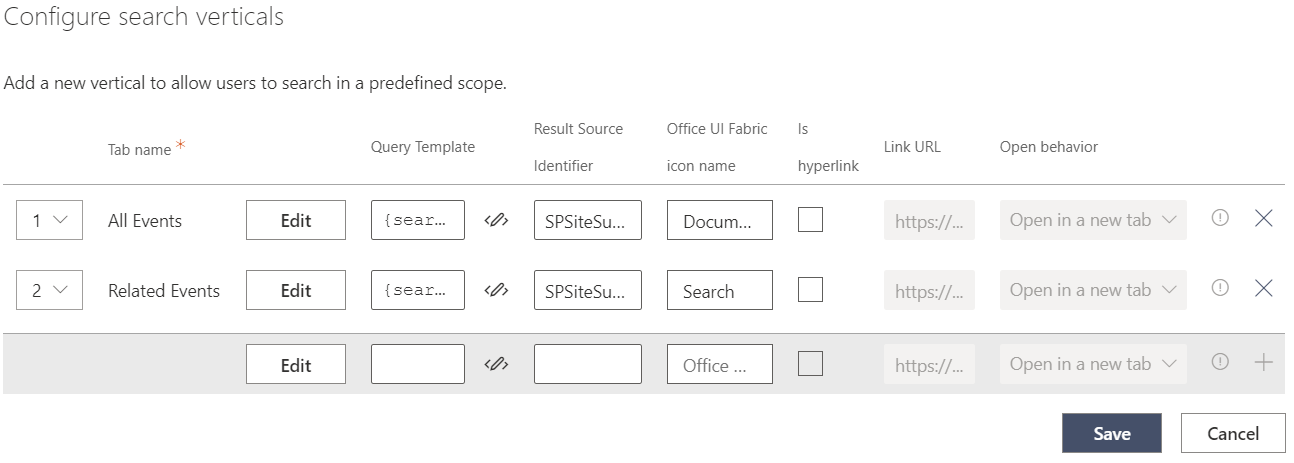Click info icon in All Events row
Screen dimensions: 1294x463
point(1220,218)
